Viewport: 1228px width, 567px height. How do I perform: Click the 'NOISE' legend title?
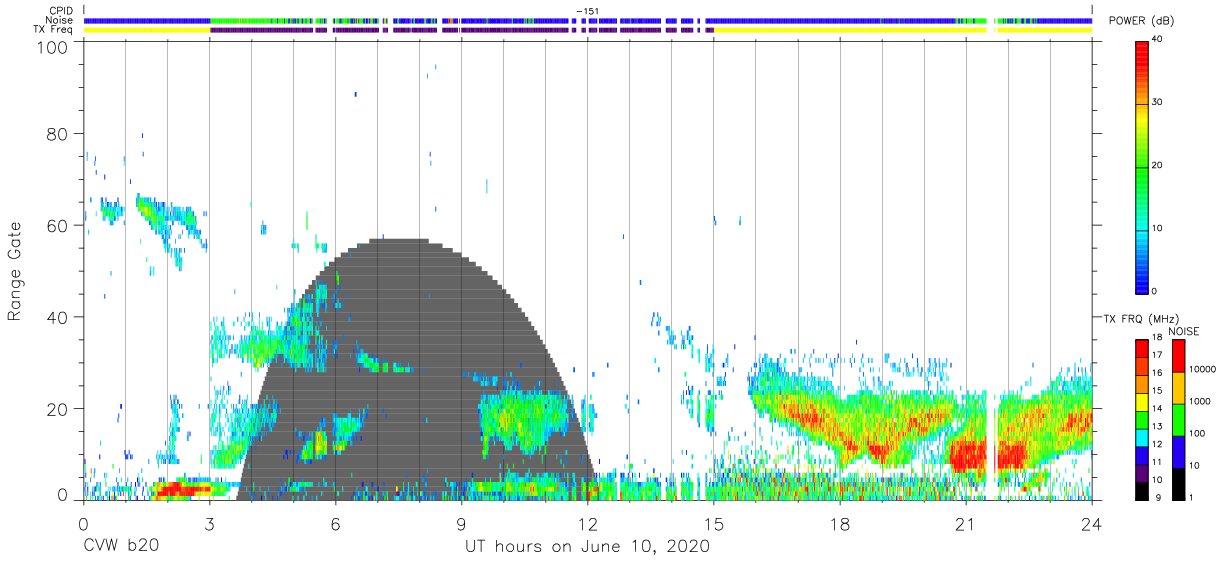[x=1182, y=331]
